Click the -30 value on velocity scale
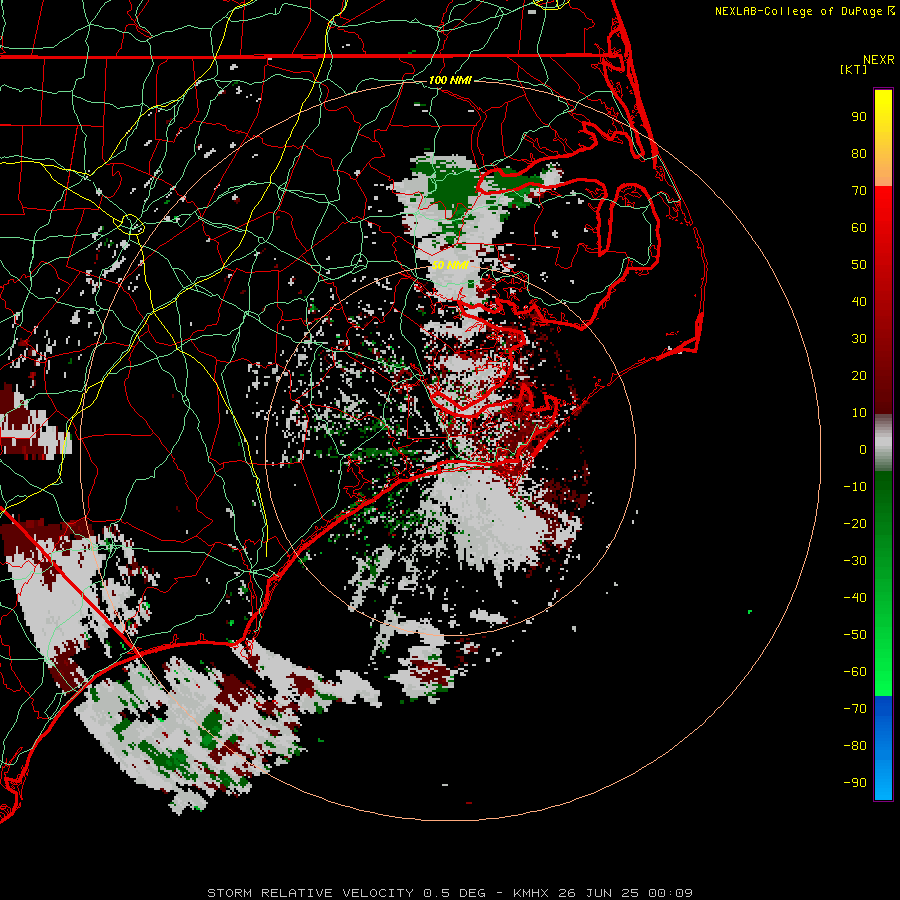 point(855,561)
